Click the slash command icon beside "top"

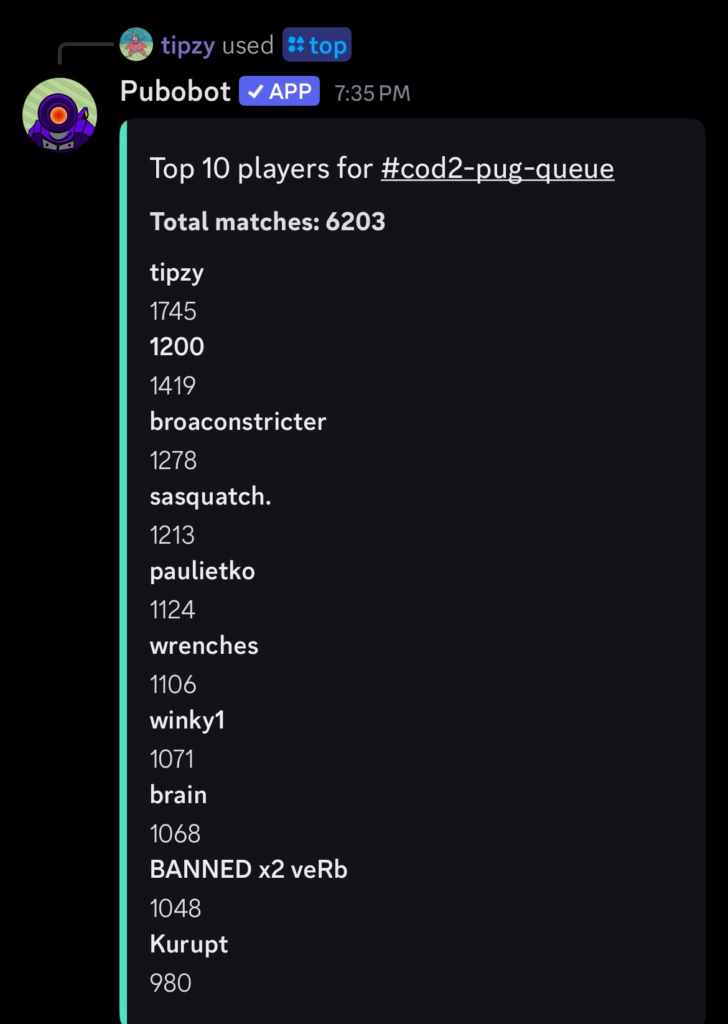[295, 45]
